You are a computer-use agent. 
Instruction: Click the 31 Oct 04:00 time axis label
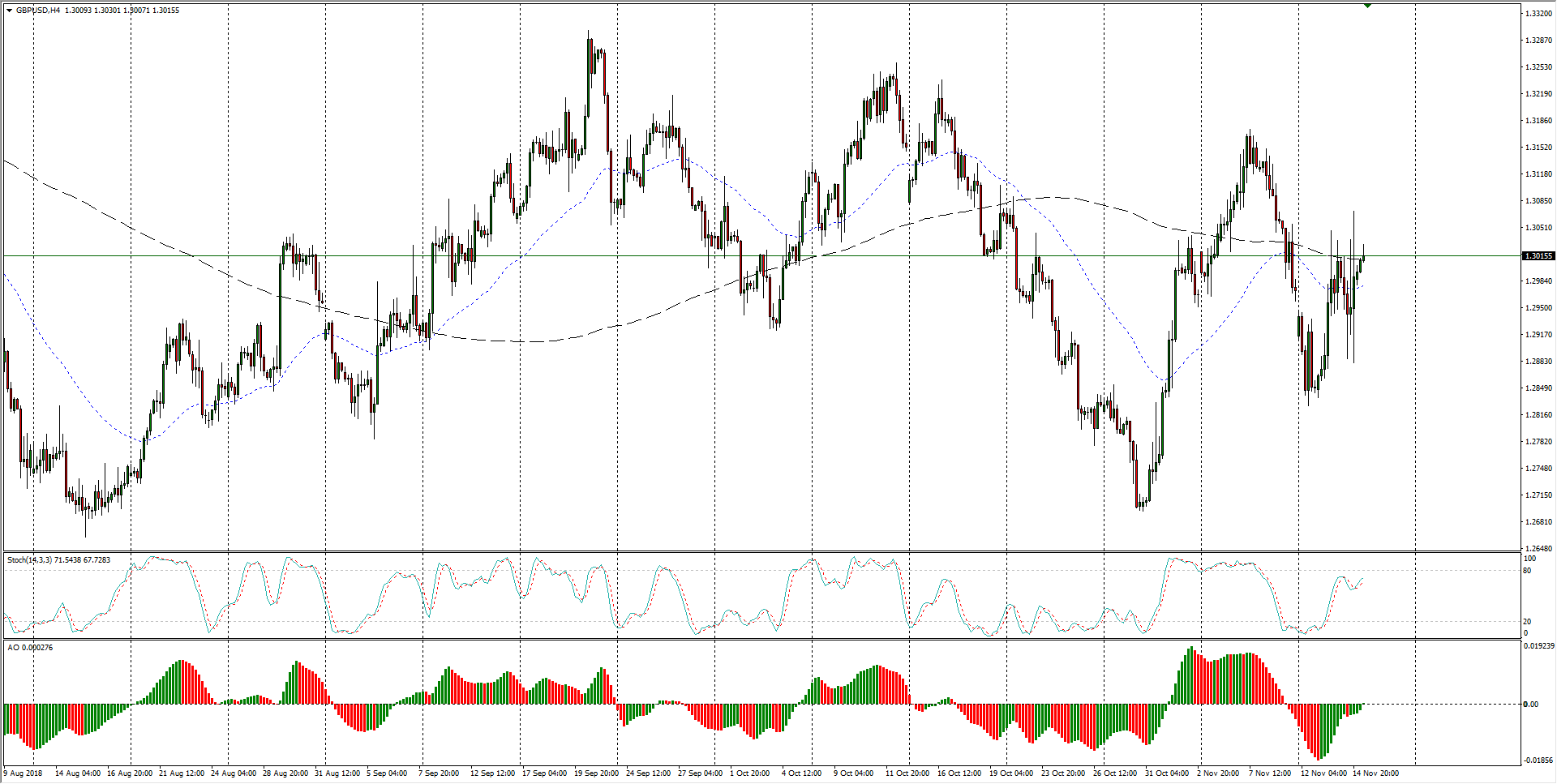click(x=1167, y=773)
